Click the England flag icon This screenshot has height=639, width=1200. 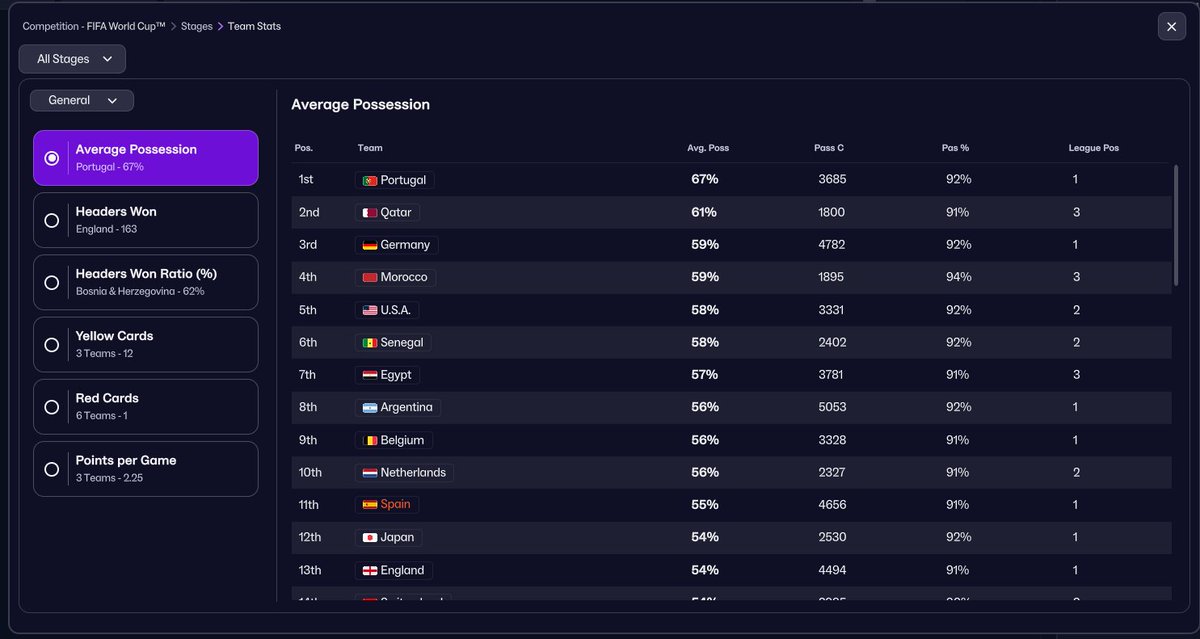pyautogui.click(x=369, y=571)
